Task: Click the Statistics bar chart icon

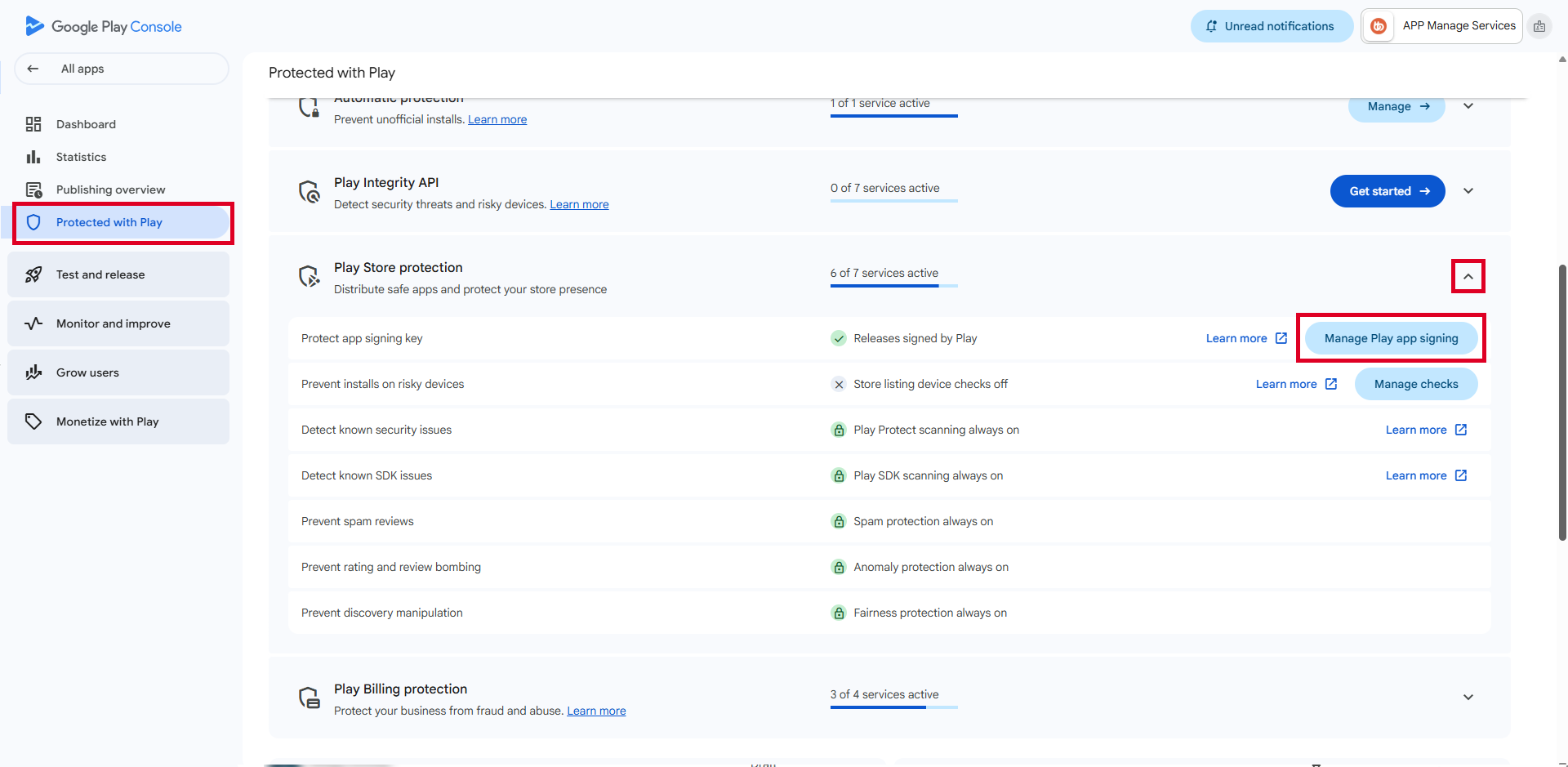Action: (x=33, y=157)
